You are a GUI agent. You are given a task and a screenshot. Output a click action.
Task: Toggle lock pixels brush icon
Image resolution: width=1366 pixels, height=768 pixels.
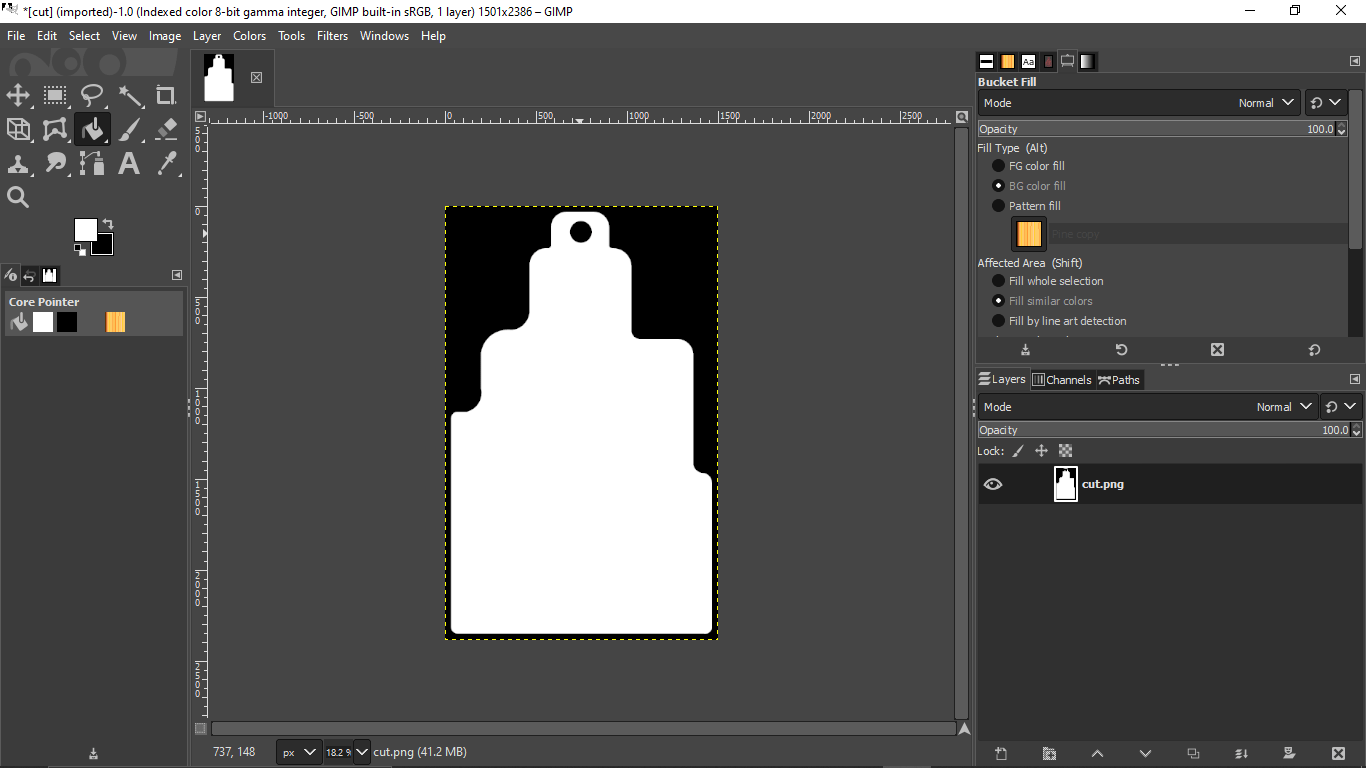[1018, 451]
